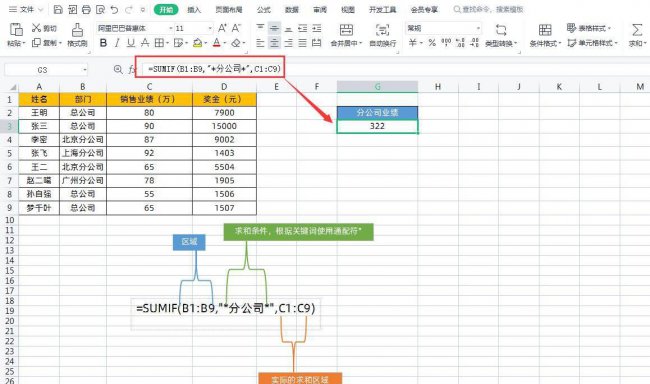Expand the Name Box dropdown arrow

pos(85,70)
